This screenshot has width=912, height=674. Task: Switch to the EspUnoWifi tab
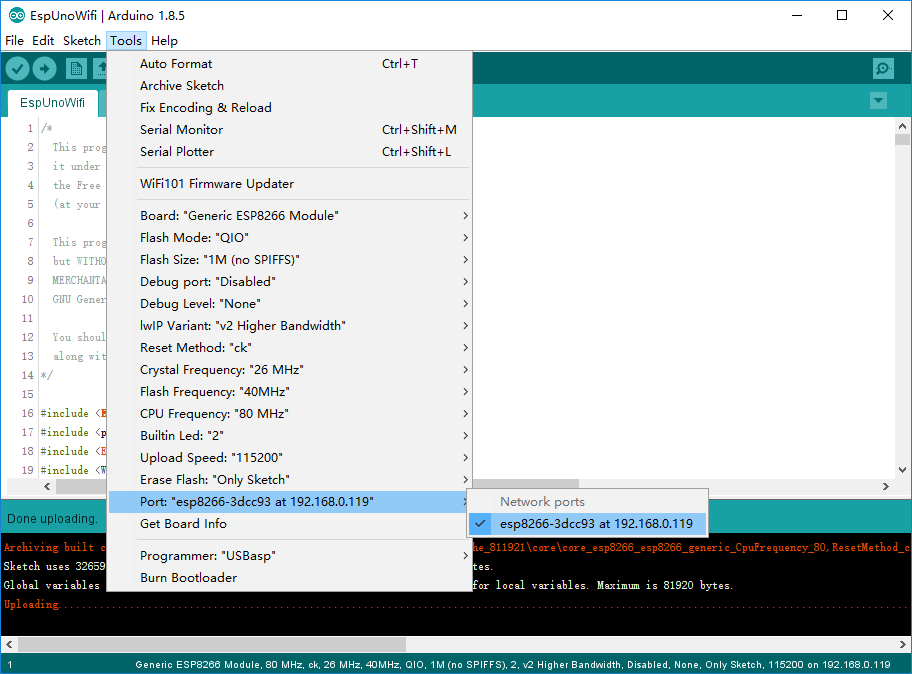click(52, 102)
